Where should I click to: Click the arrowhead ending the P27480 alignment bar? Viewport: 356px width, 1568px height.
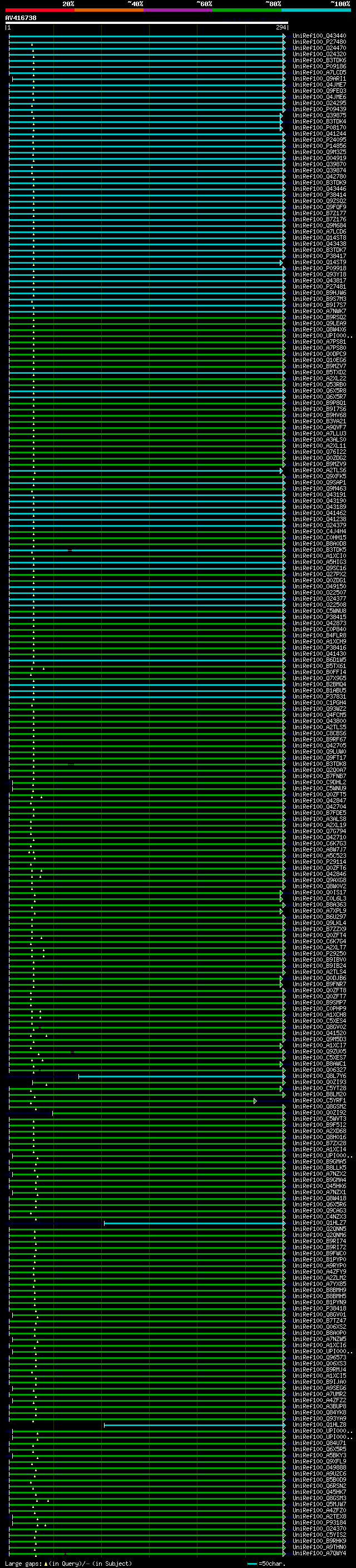(x=284, y=43)
